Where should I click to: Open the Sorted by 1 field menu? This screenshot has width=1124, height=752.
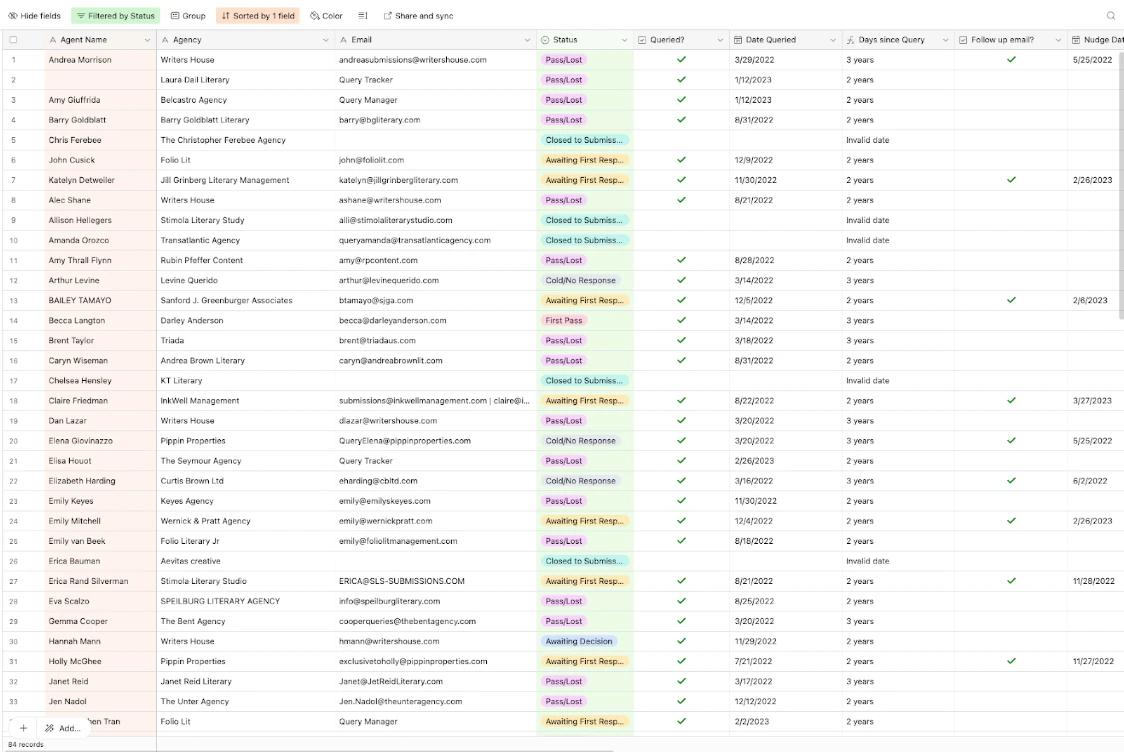click(258, 16)
